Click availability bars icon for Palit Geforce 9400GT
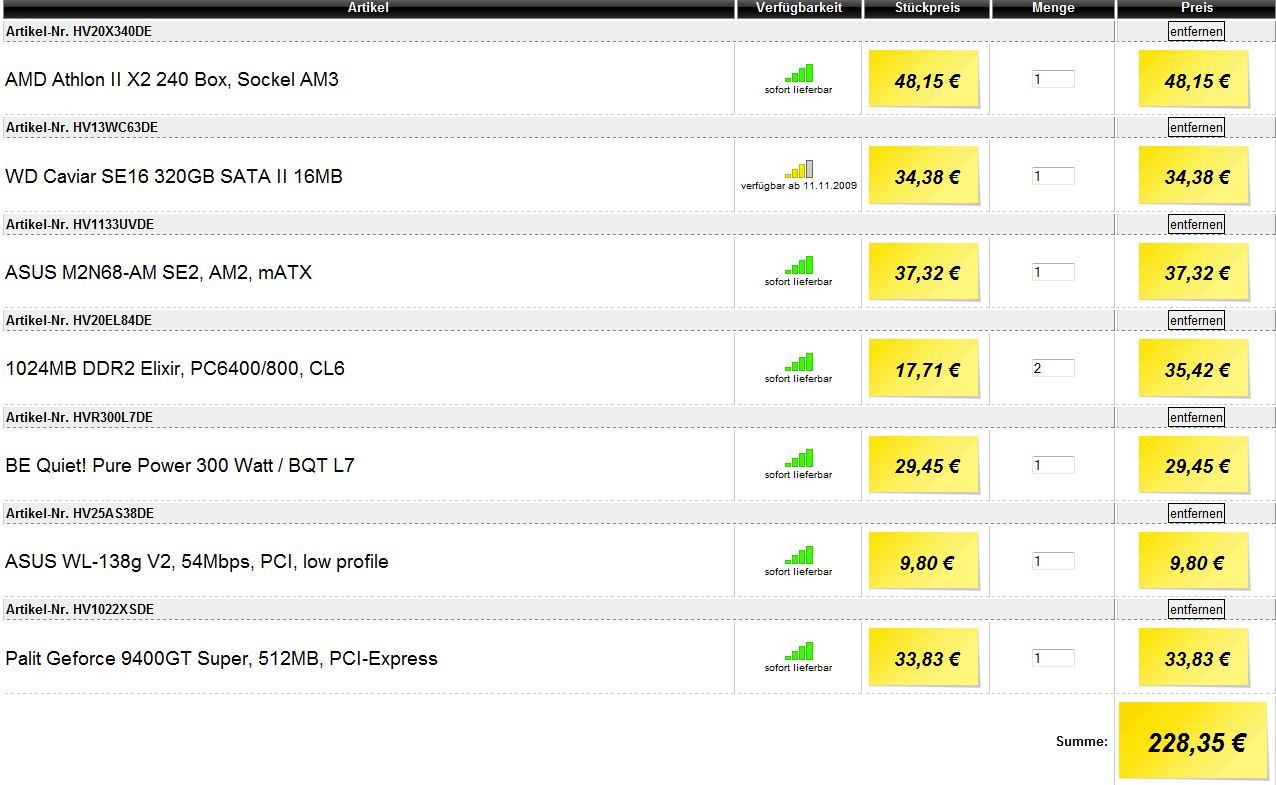The height and width of the screenshot is (785, 1276). pyautogui.click(x=799, y=651)
